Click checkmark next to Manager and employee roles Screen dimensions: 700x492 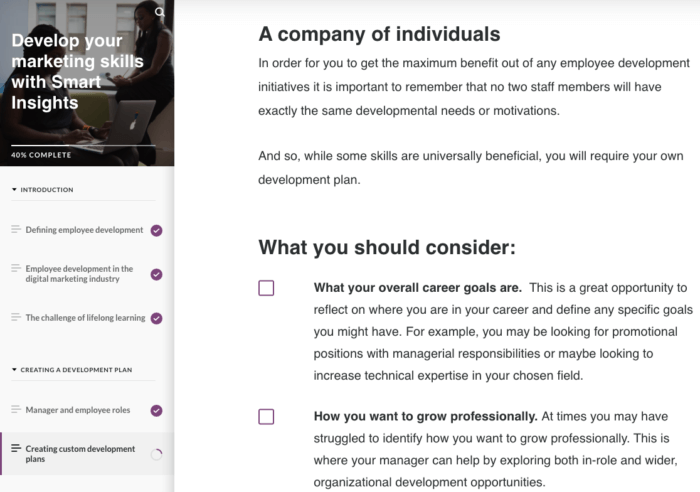coord(156,410)
